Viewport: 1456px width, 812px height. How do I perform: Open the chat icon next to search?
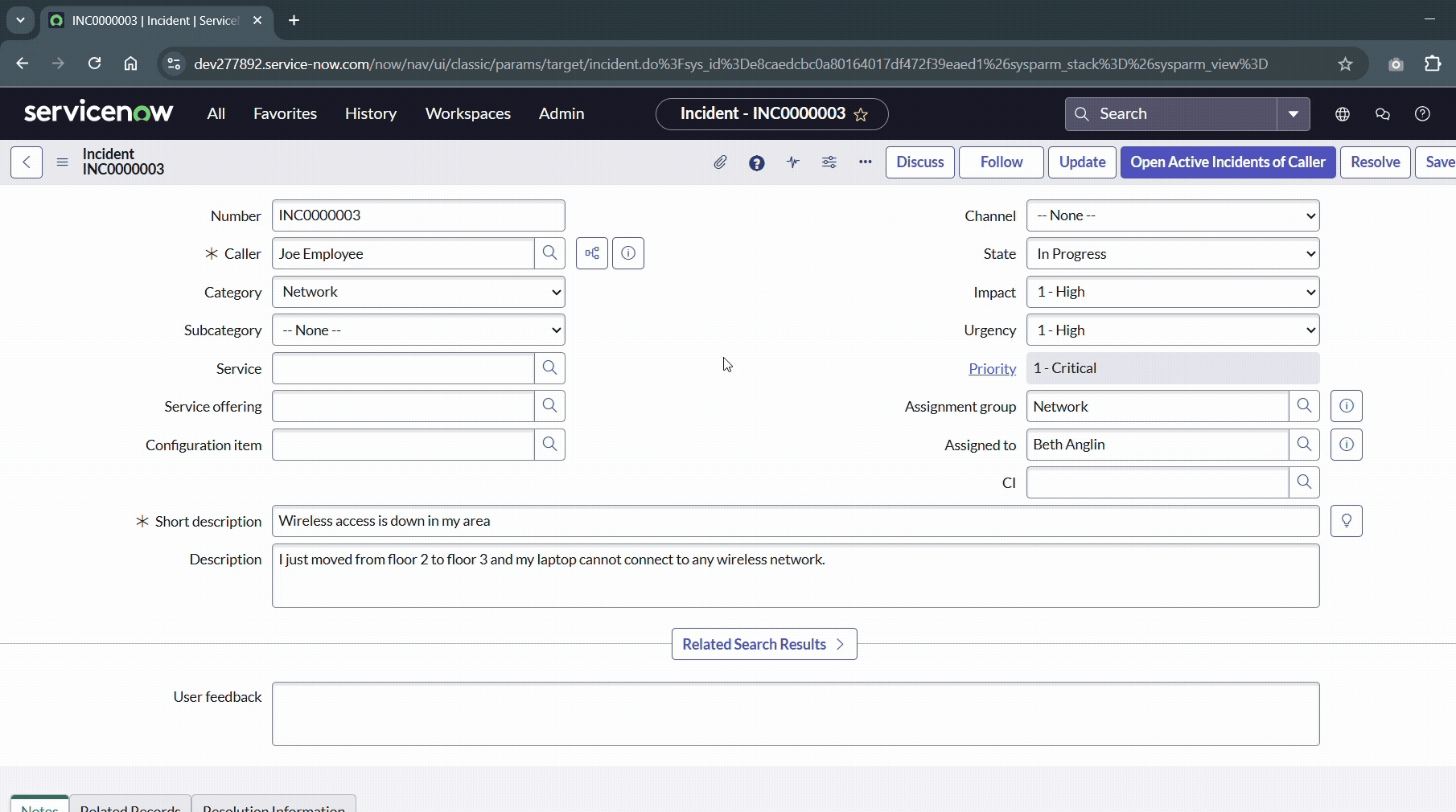click(x=1383, y=114)
